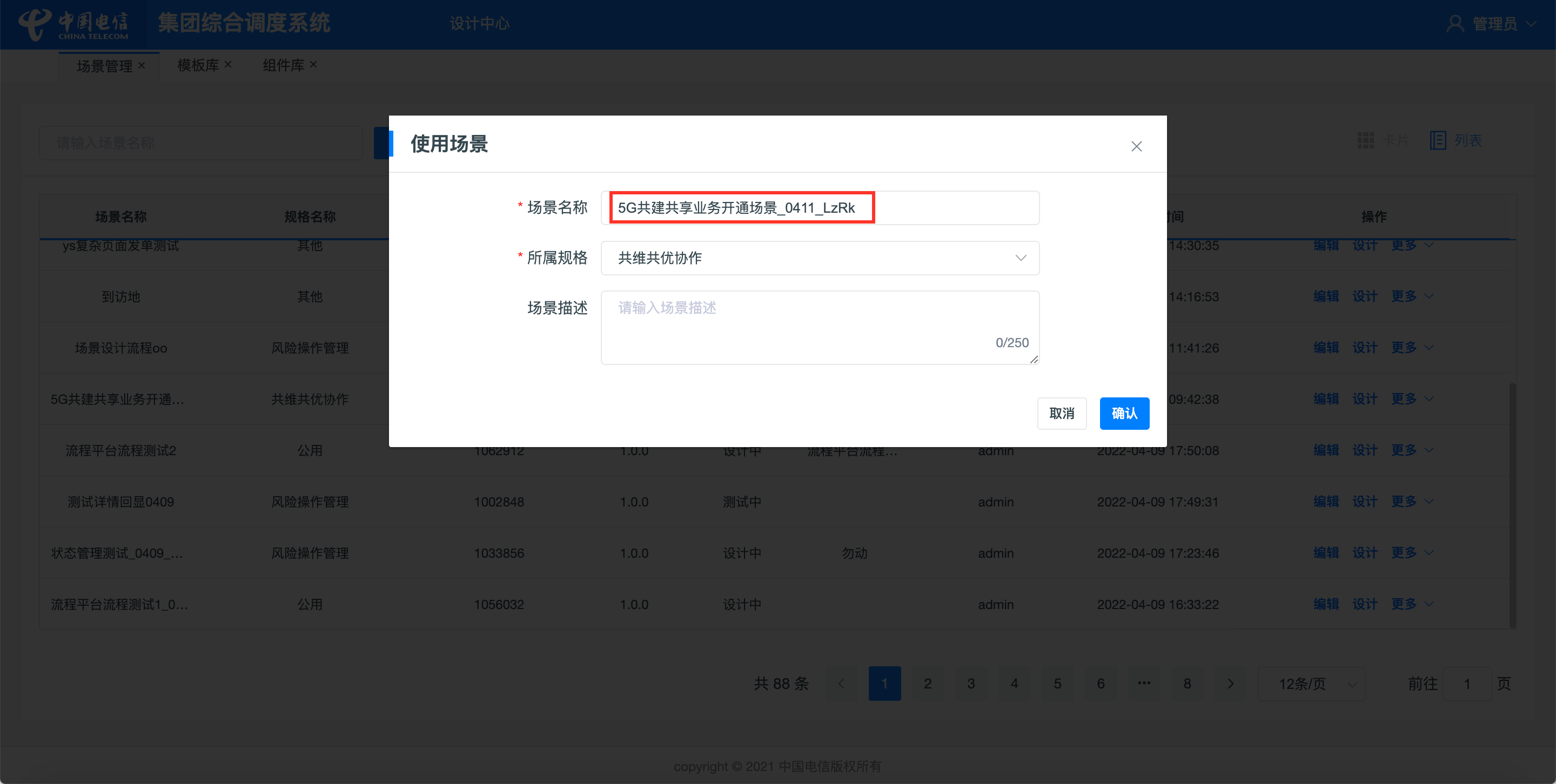
Task: Switch to 场景管理 tab
Action: pyautogui.click(x=104, y=66)
